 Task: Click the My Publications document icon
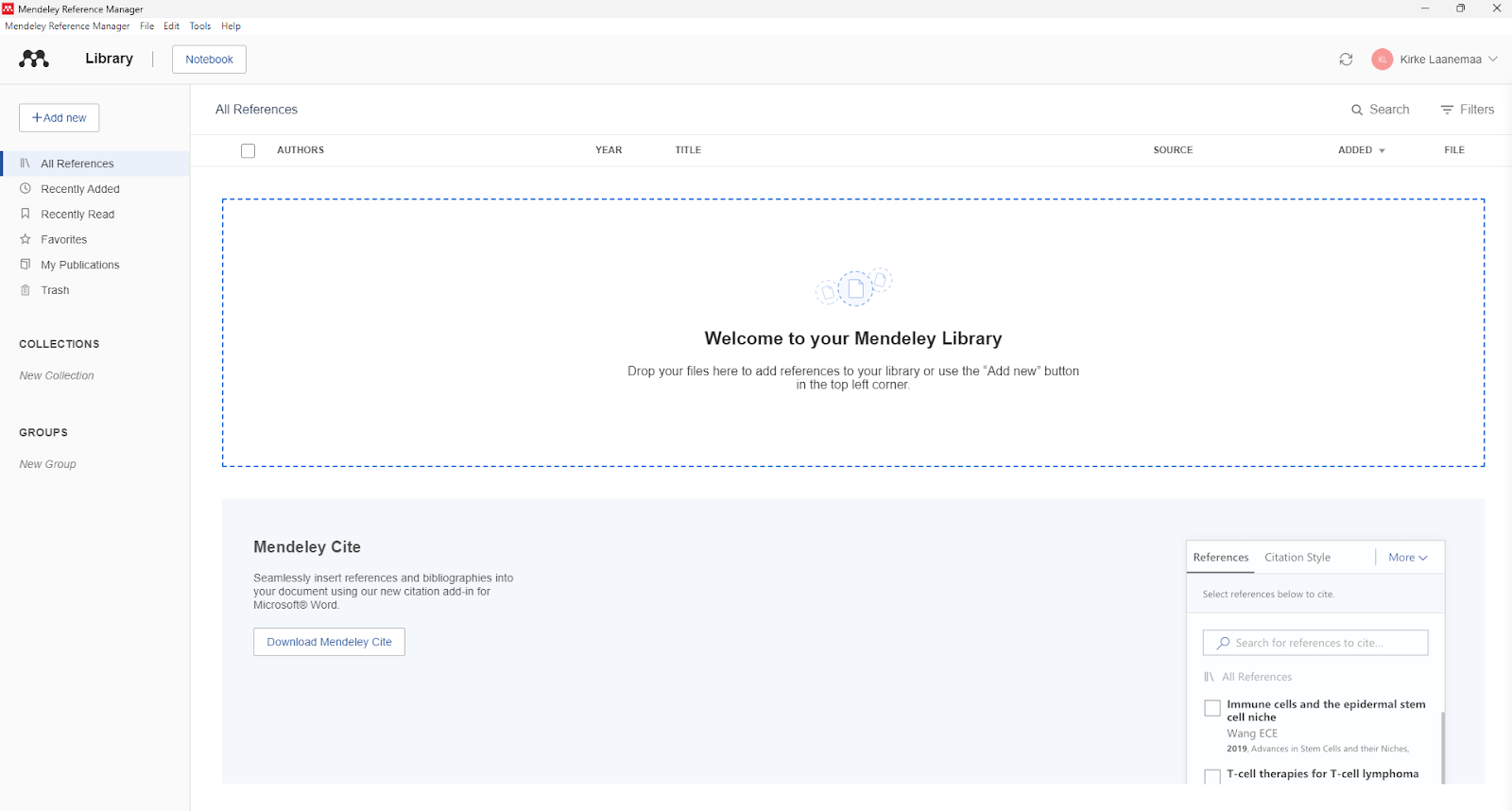point(26,265)
